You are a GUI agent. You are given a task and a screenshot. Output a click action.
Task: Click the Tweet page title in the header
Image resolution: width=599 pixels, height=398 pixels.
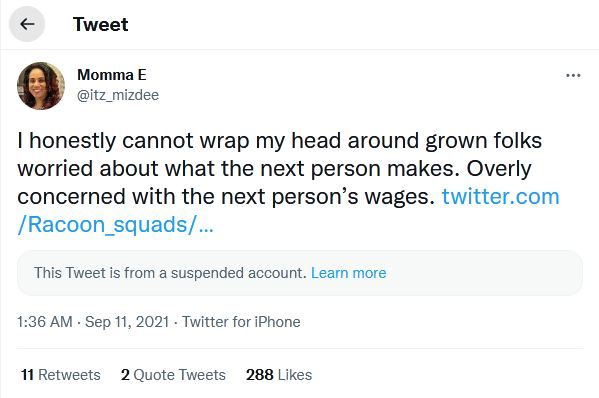coord(100,24)
